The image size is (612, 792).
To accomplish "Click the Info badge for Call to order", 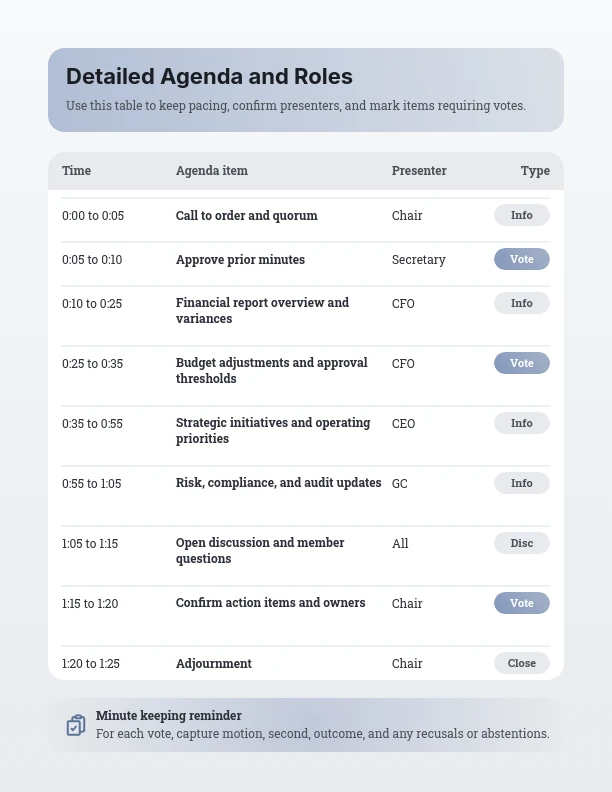I will click(x=521, y=215).
